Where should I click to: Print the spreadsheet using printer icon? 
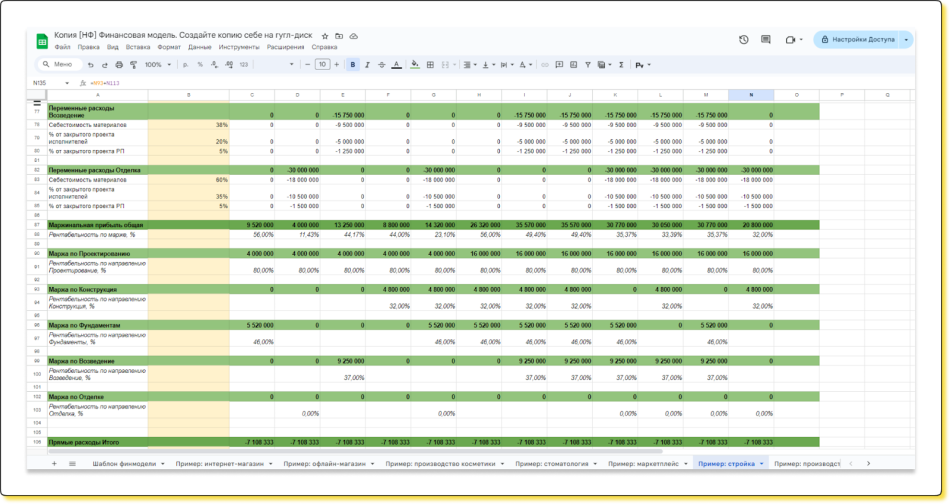(119, 65)
